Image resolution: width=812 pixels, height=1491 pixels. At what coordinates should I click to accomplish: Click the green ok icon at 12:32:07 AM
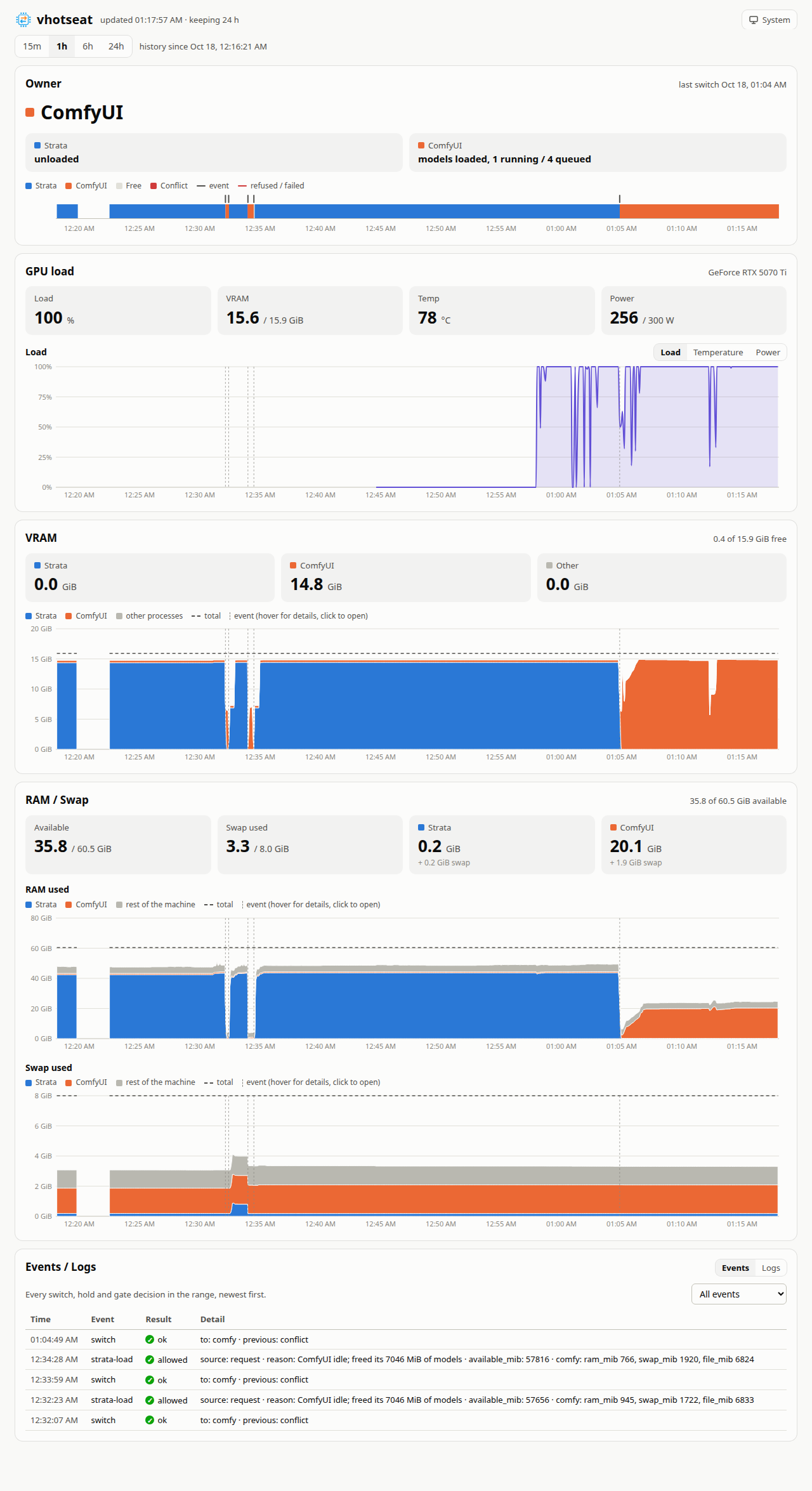pyautogui.click(x=150, y=1421)
